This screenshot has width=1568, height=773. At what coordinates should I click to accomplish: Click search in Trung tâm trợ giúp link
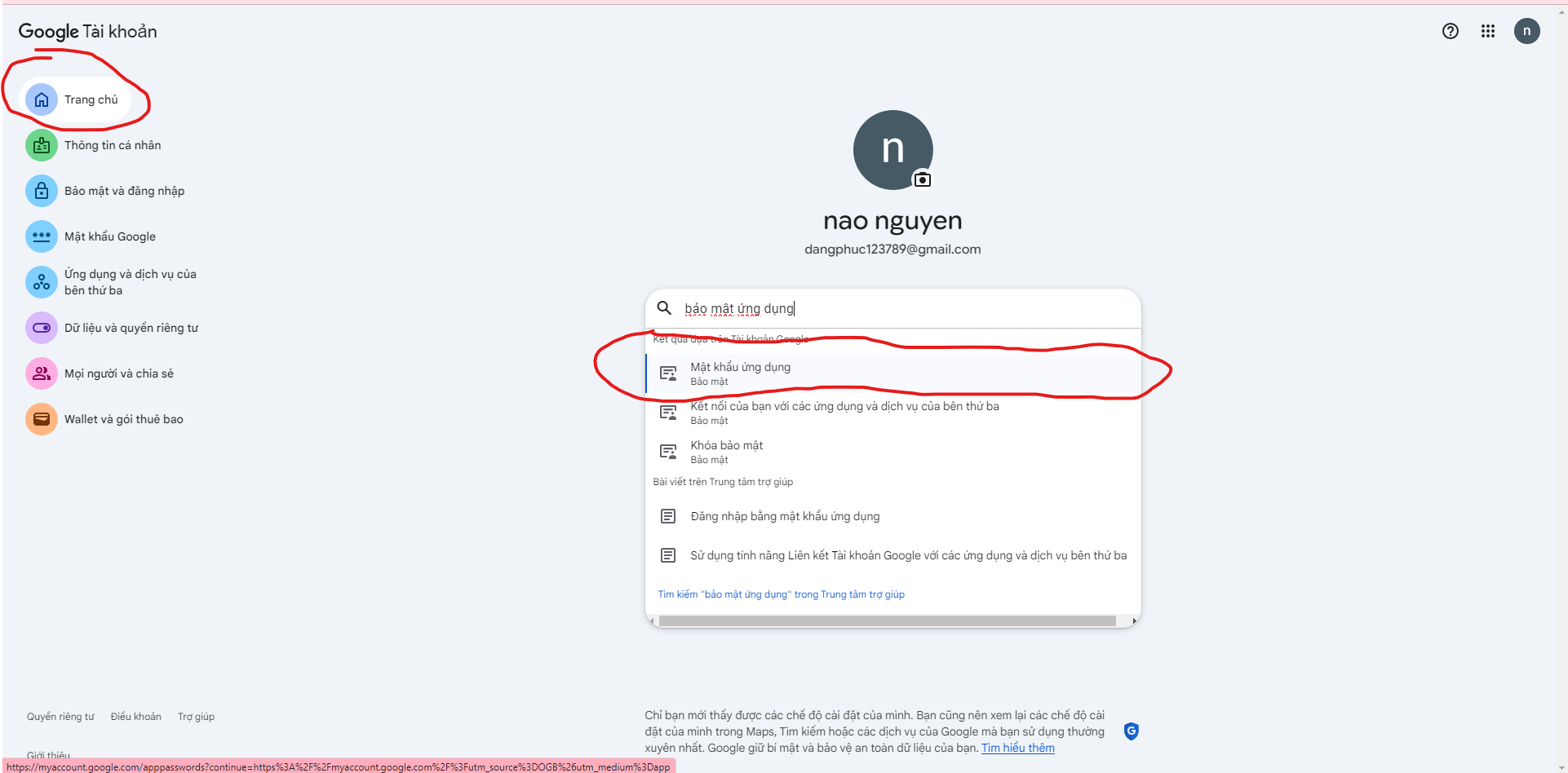click(781, 594)
